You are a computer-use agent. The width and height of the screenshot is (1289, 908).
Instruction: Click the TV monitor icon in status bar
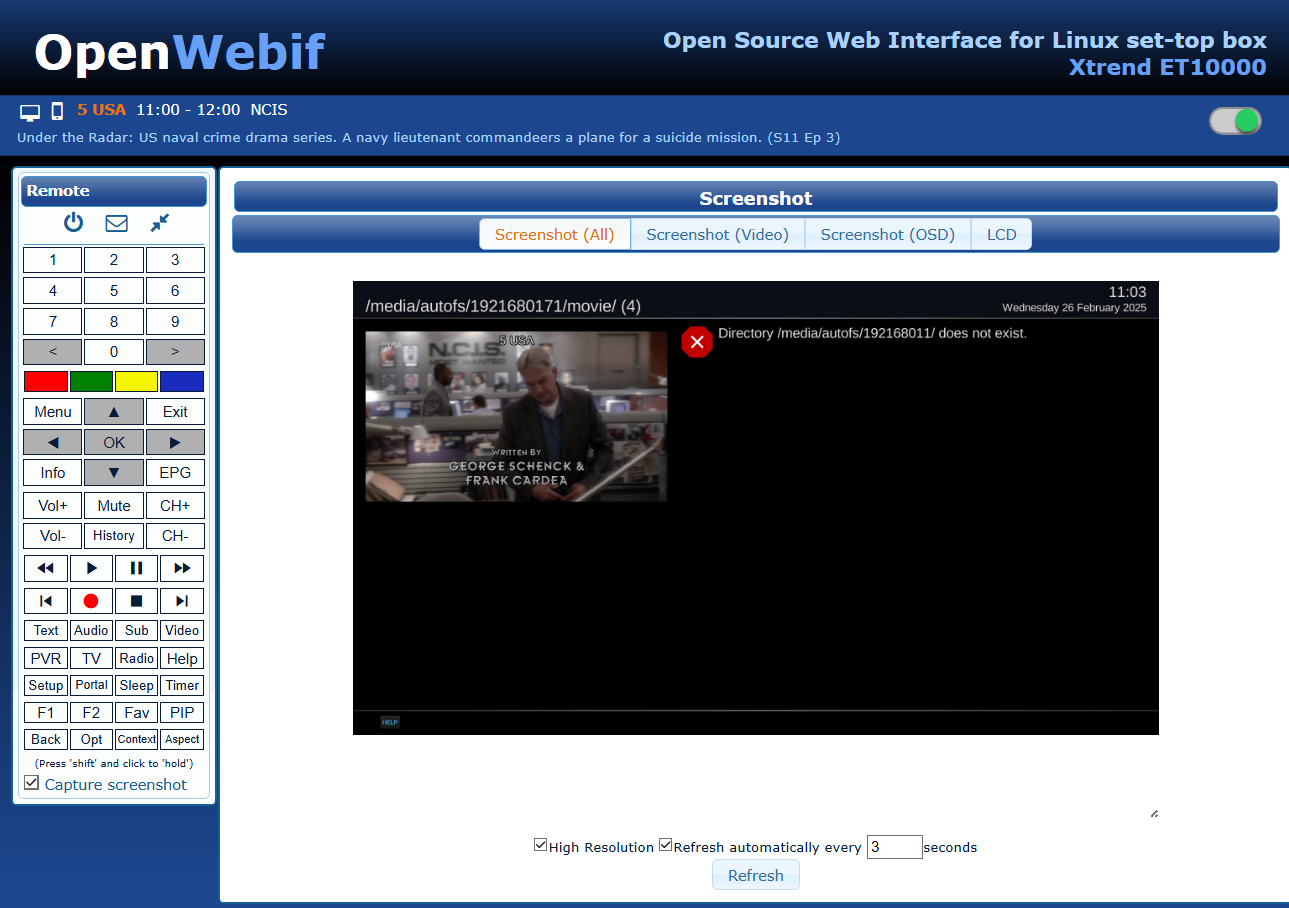(x=30, y=111)
